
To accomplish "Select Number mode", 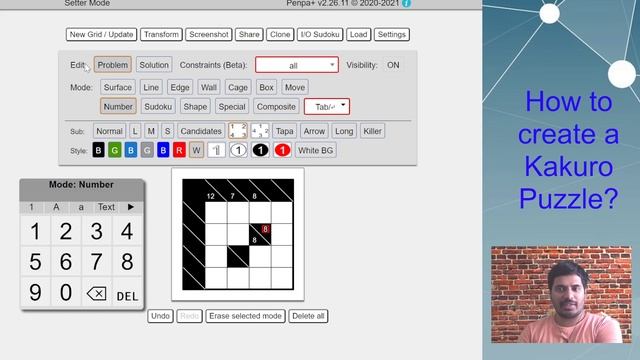I will coord(118,106).
